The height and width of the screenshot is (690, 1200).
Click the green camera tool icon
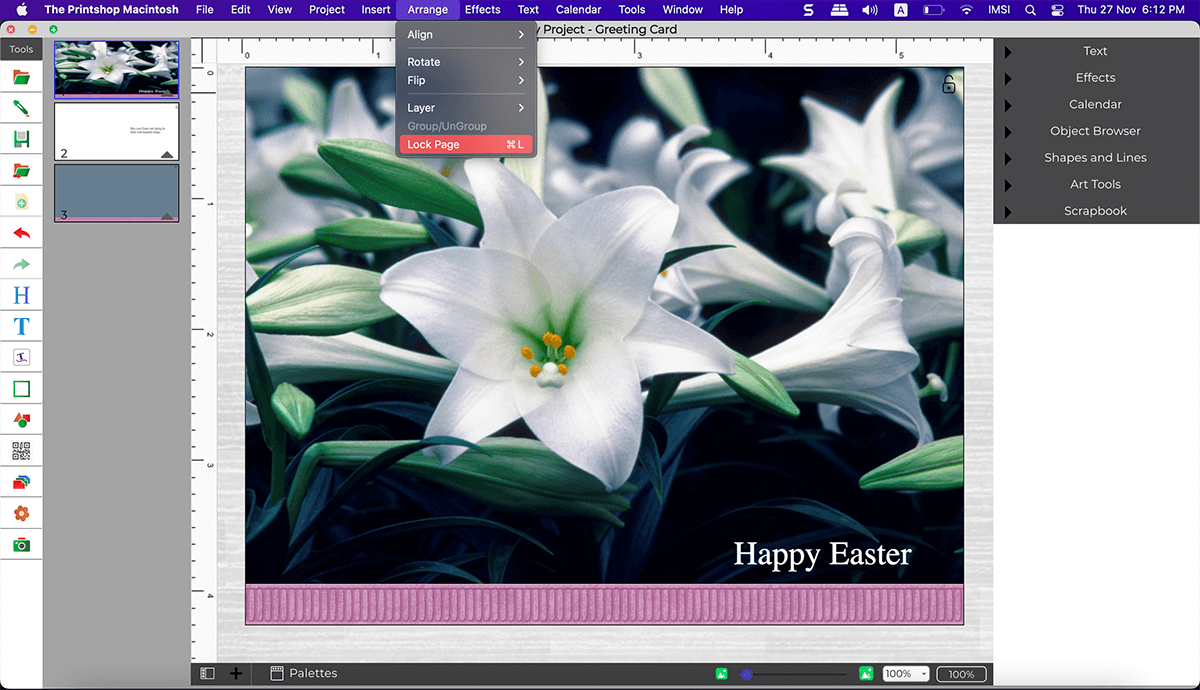(x=21, y=545)
